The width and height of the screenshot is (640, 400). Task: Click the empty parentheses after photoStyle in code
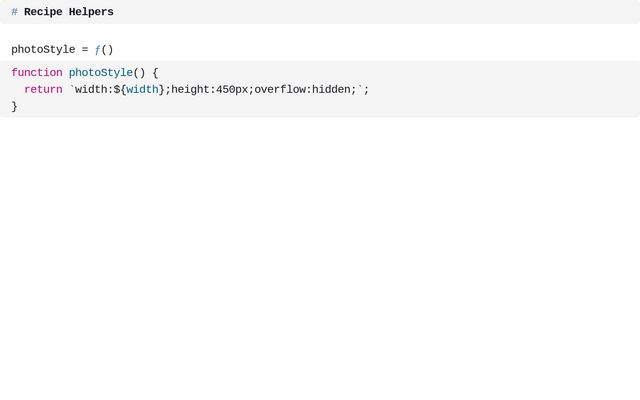(139, 73)
